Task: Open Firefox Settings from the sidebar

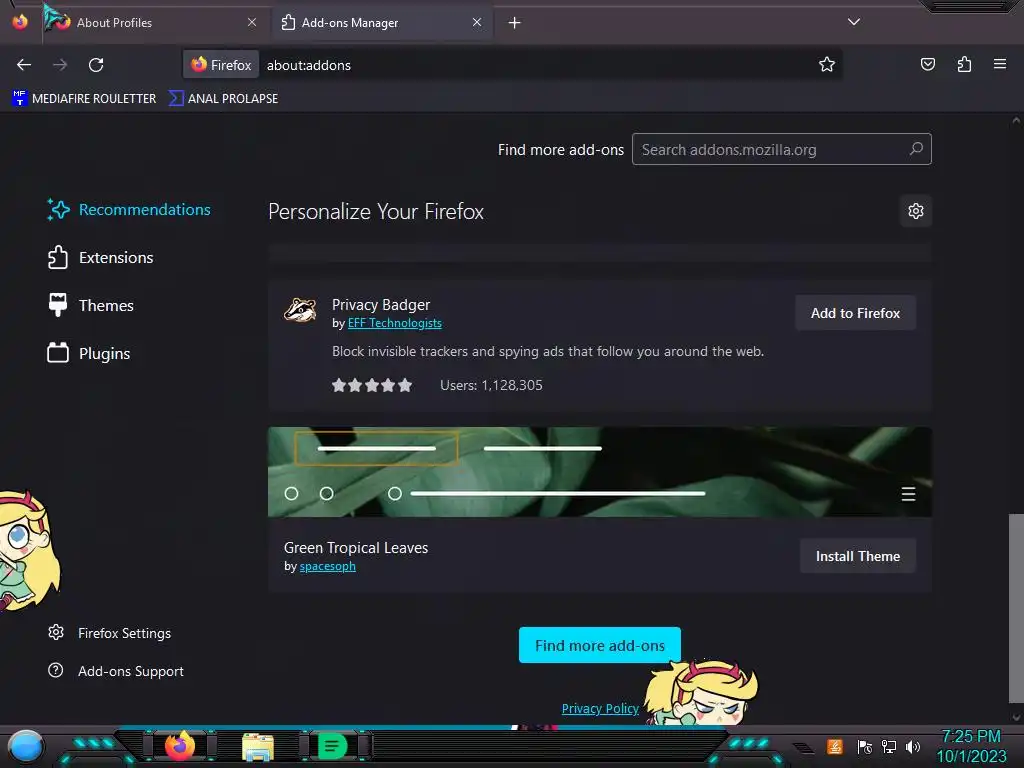Action: [x=110, y=633]
